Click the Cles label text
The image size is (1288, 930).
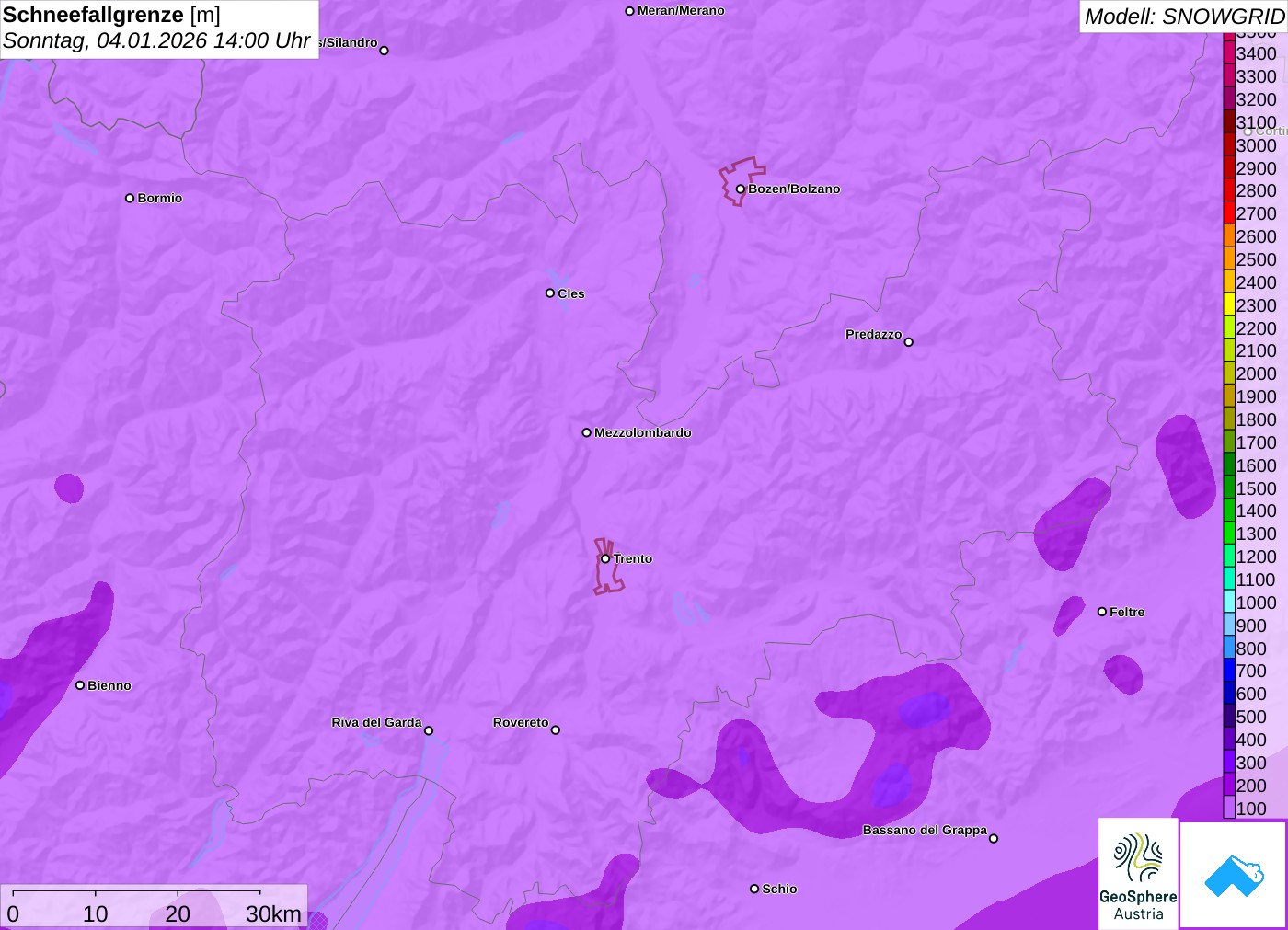click(571, 293)
